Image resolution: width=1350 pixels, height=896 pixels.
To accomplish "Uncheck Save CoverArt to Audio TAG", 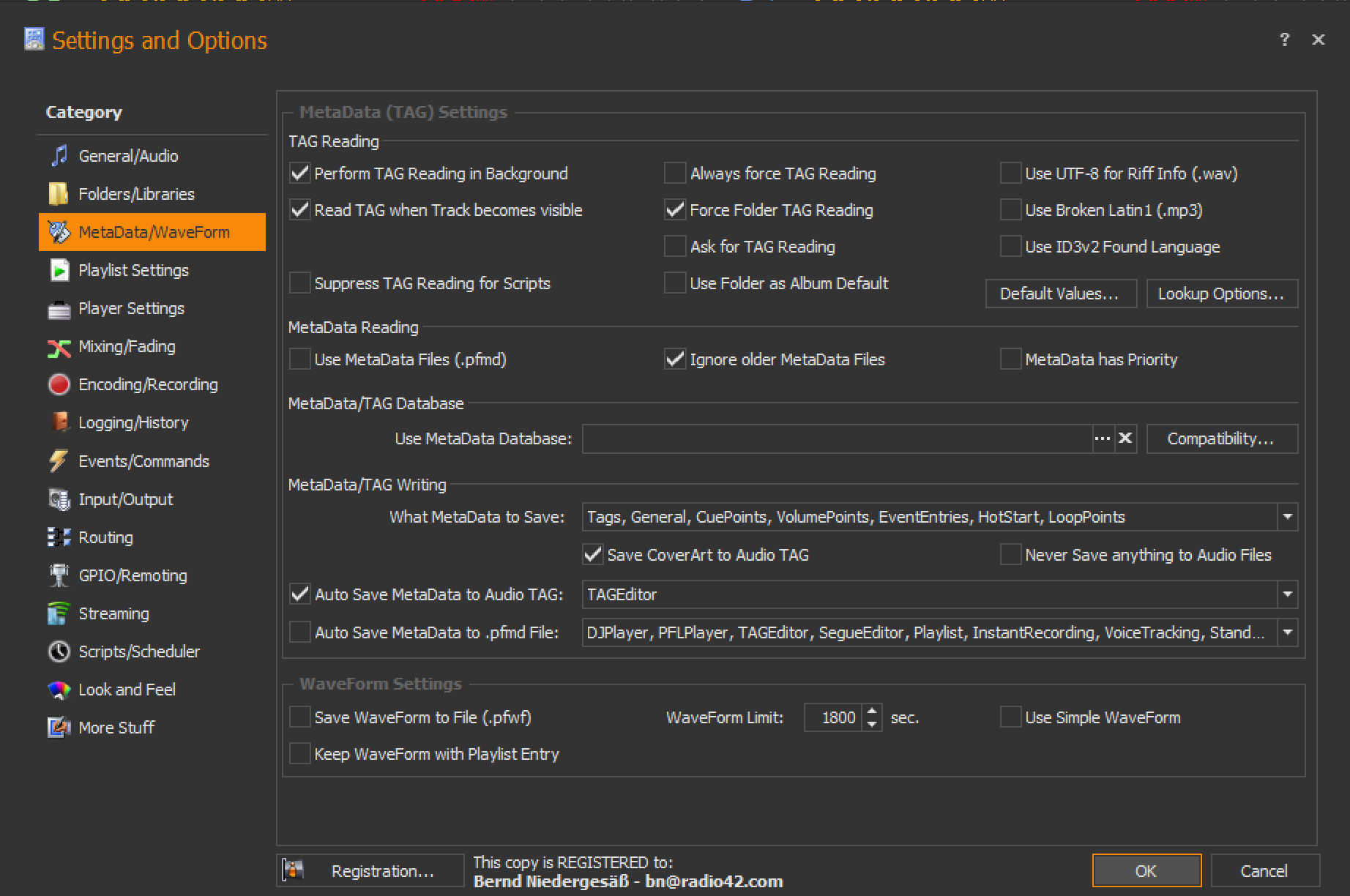I will pos(592,555).
